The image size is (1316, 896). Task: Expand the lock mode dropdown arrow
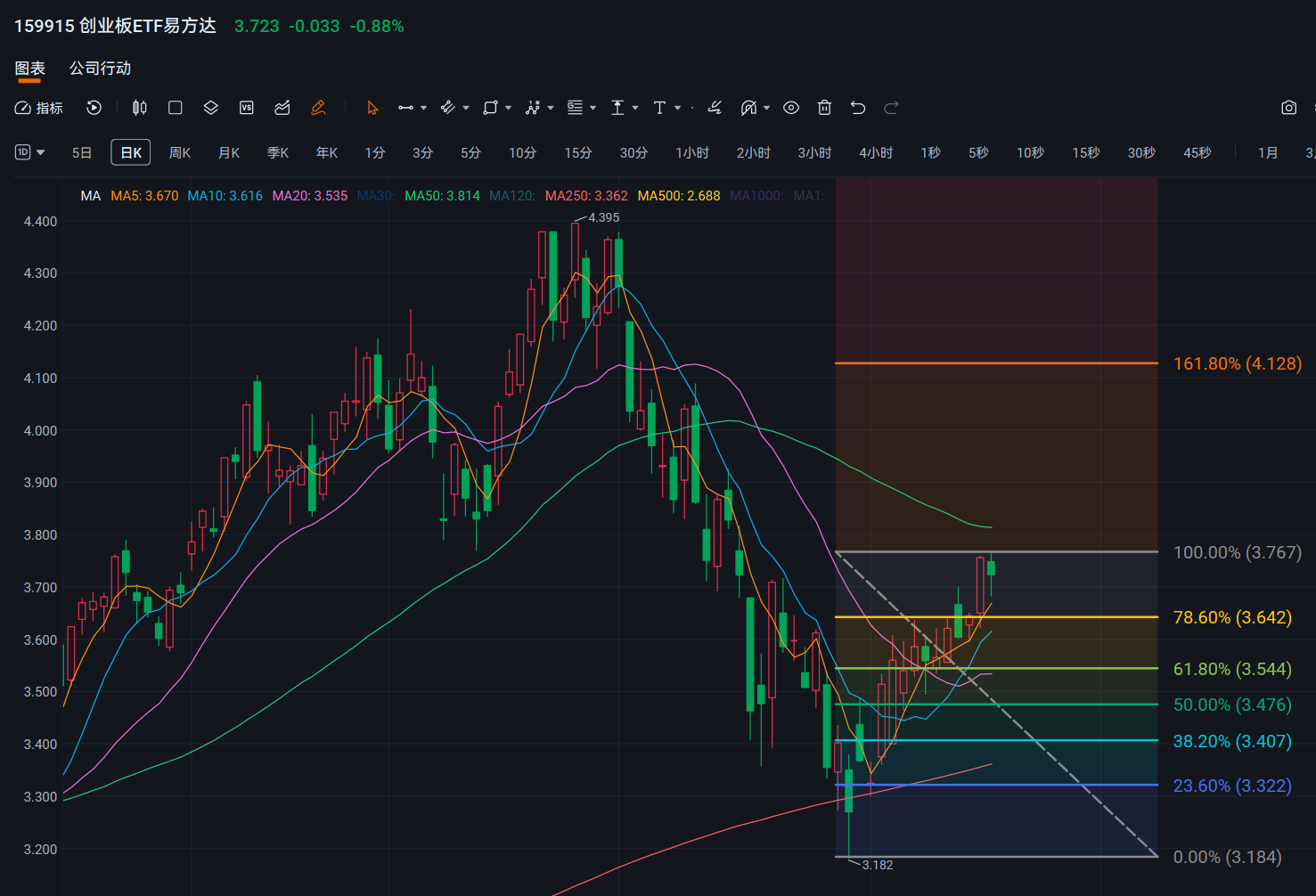click(766, 108)
